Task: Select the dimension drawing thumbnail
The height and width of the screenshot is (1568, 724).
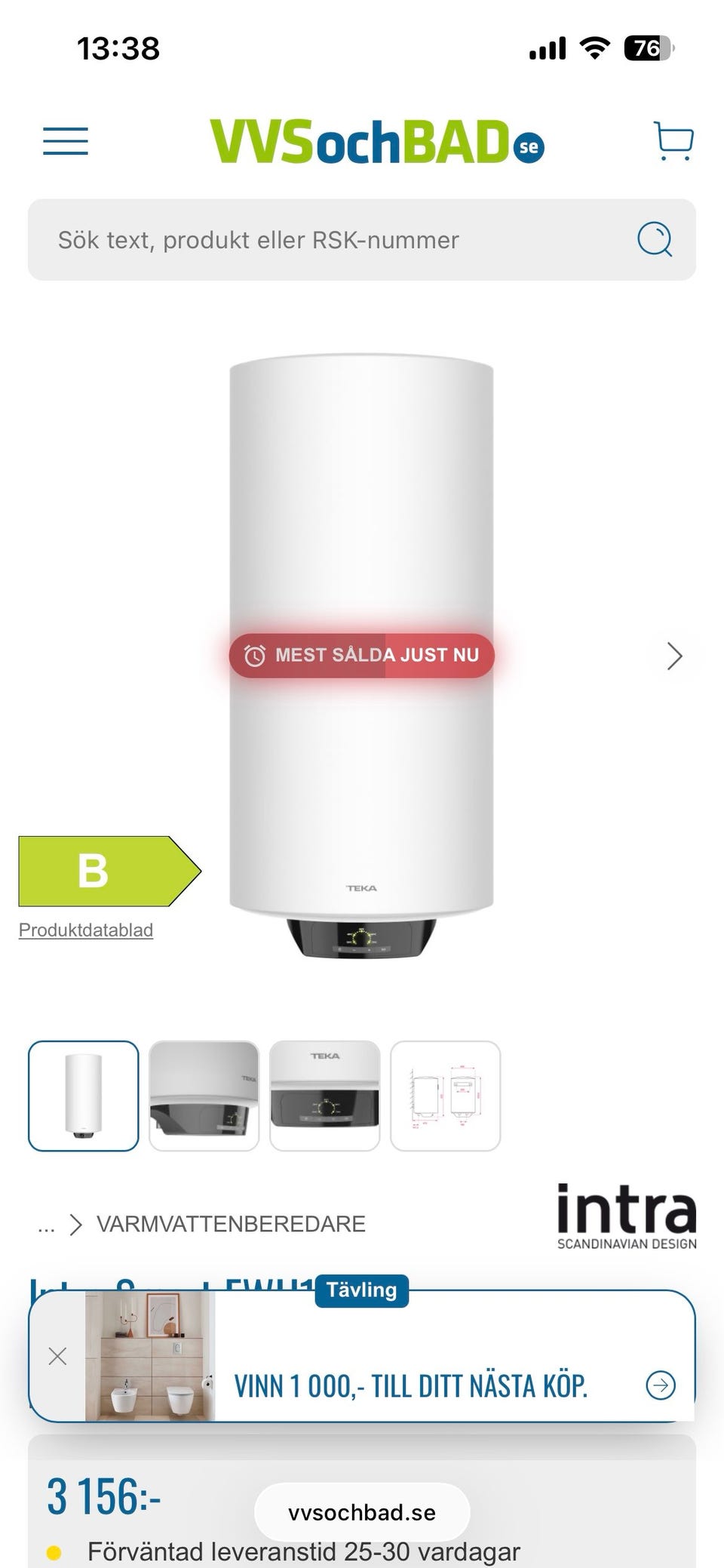Action: [446, 1096]
